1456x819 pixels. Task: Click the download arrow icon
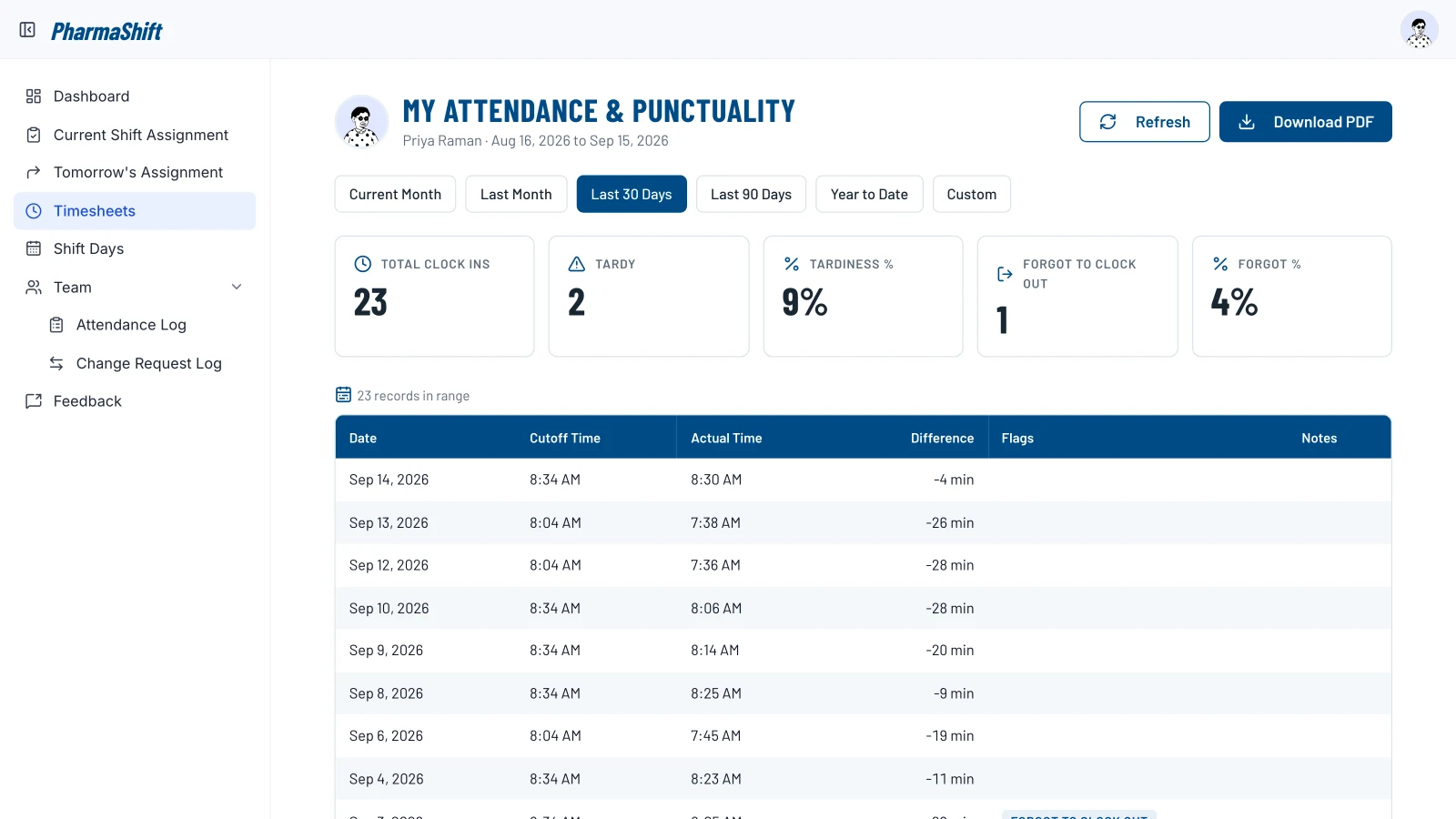[x=1247, y=122]
